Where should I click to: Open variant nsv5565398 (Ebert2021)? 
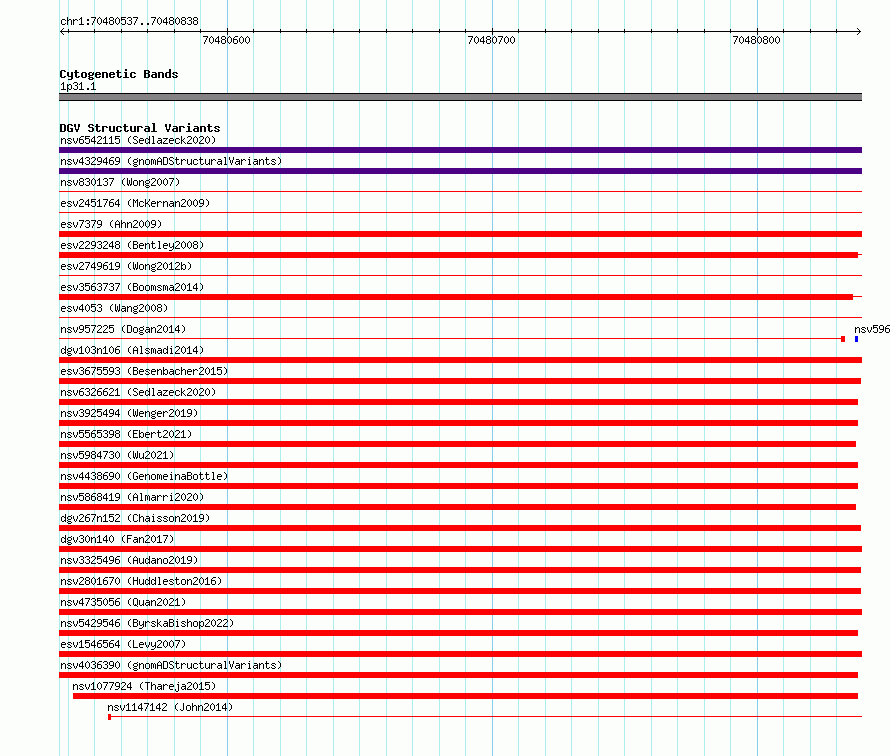click(126, 434)
